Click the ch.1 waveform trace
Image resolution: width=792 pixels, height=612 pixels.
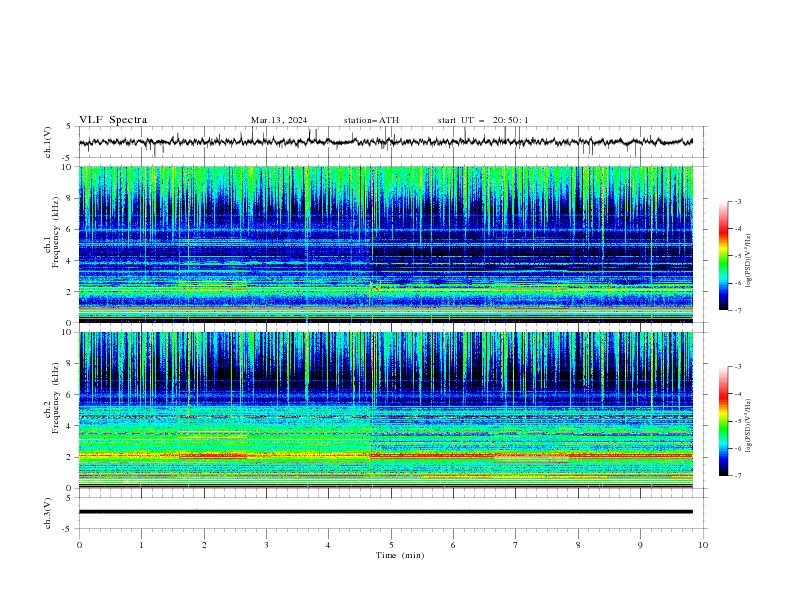click(386, 142)
